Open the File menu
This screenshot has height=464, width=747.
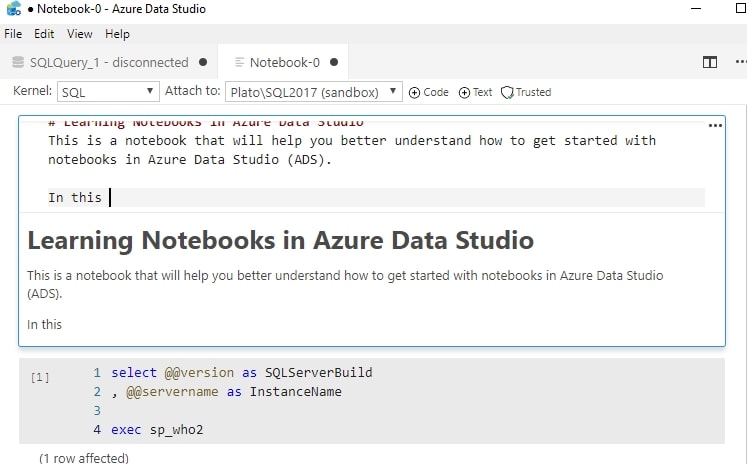[13, 34]
